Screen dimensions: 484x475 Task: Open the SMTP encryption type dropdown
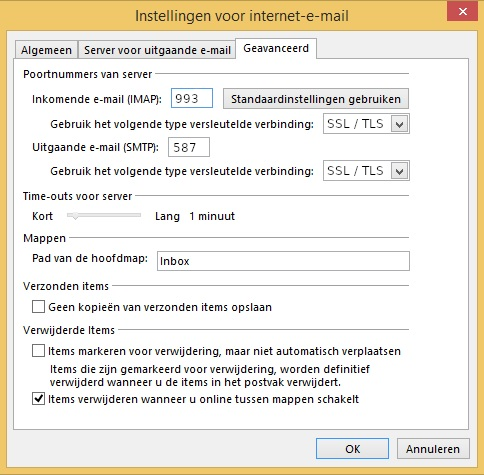366,171
